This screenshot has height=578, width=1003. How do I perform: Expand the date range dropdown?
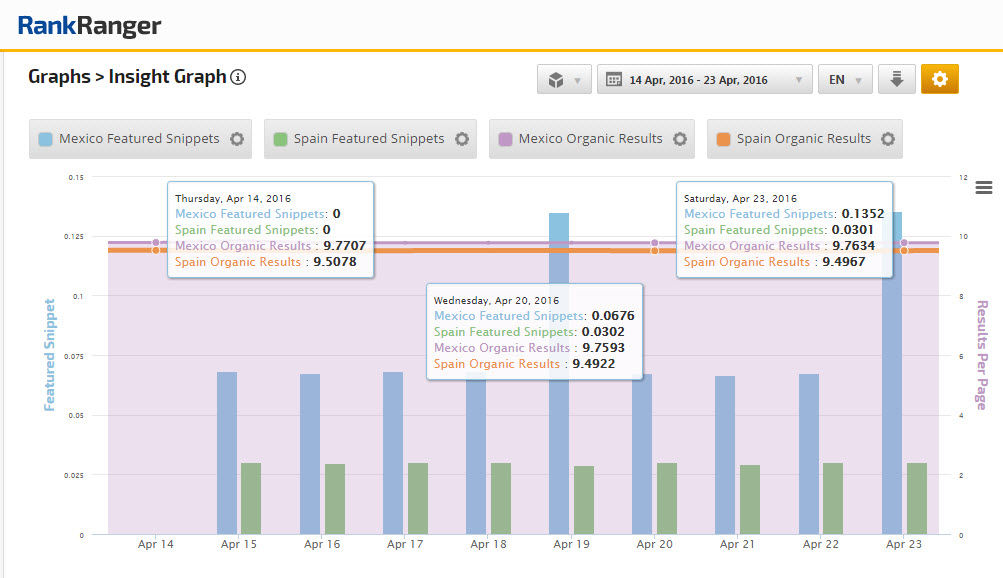tap(704, 80)
